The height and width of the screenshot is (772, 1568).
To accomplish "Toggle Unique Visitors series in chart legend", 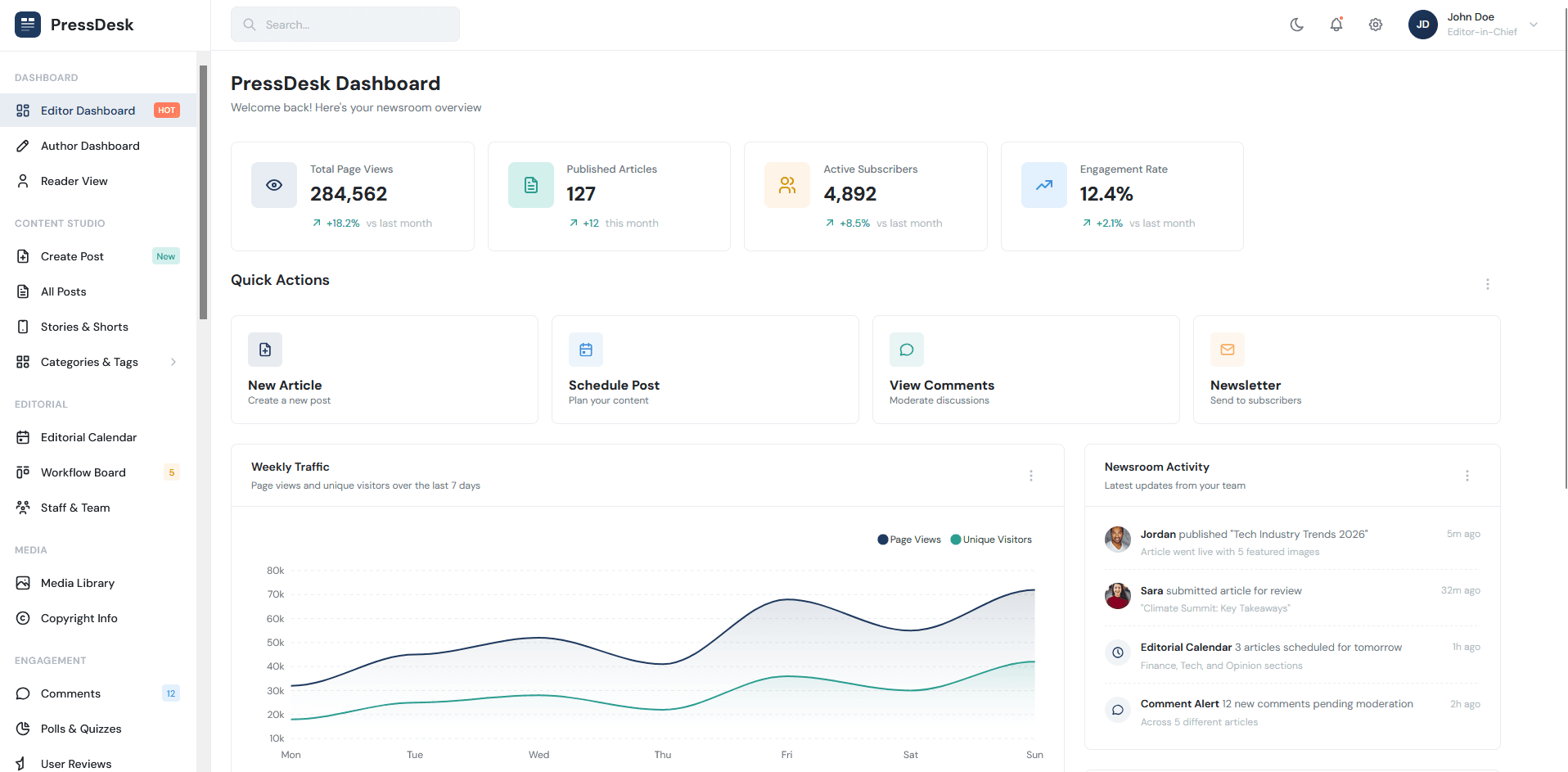I will click(991, 539).
